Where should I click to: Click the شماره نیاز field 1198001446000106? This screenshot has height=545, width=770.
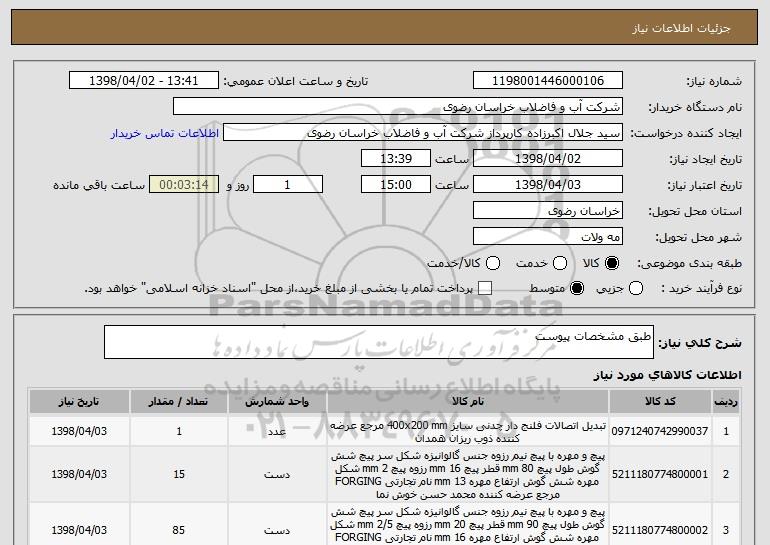548,81
